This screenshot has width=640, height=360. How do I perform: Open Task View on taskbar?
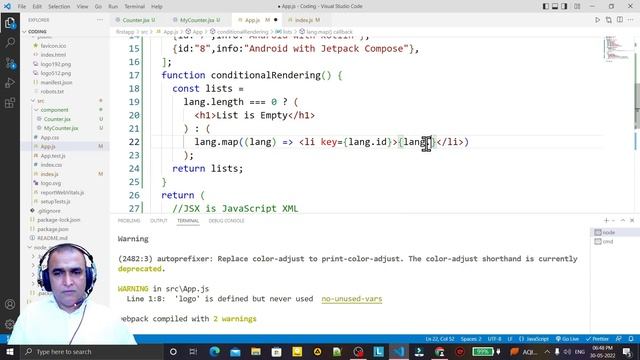click(193, 351)
